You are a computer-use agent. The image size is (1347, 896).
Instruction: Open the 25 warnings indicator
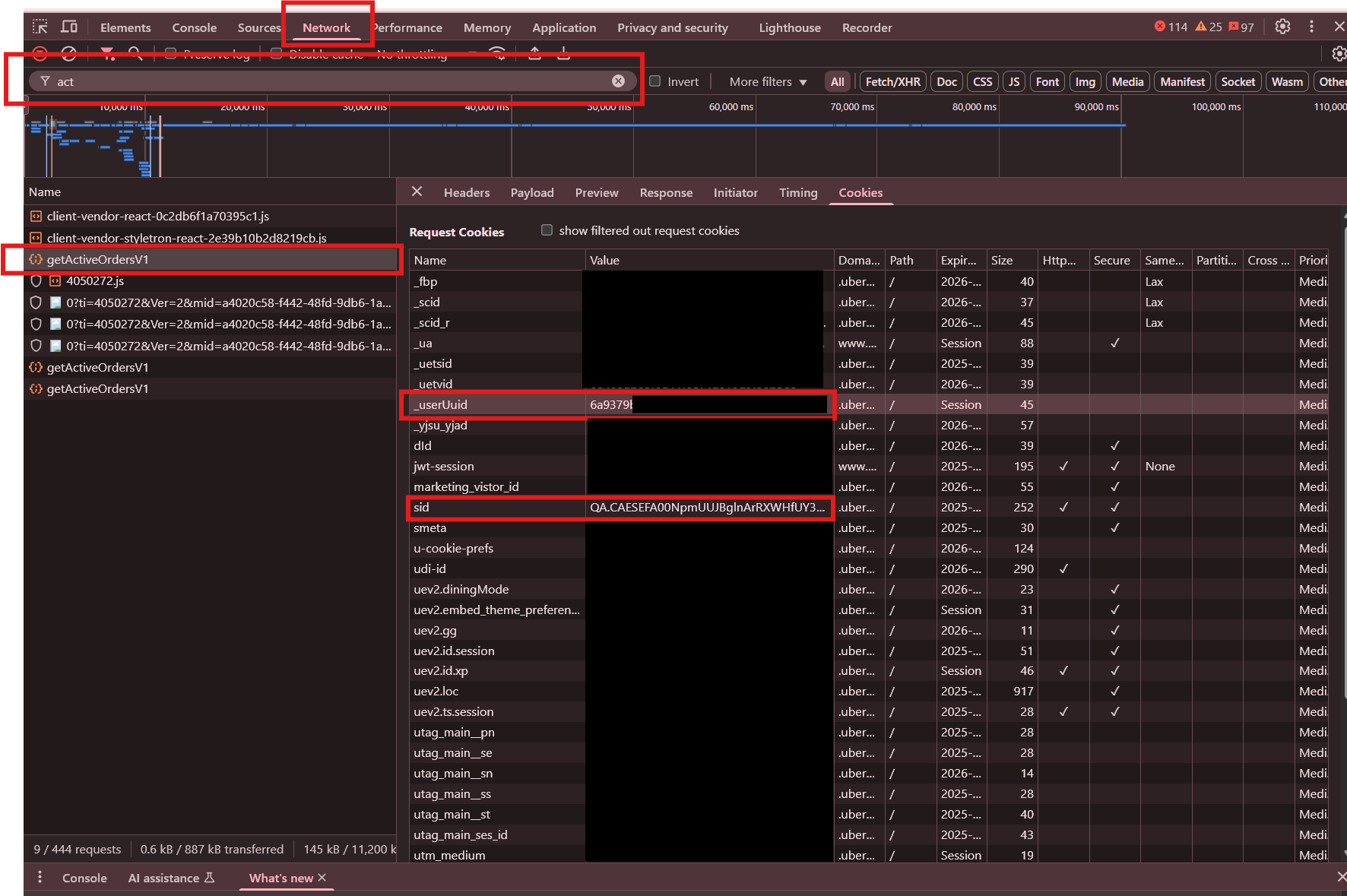[1209, 27]
